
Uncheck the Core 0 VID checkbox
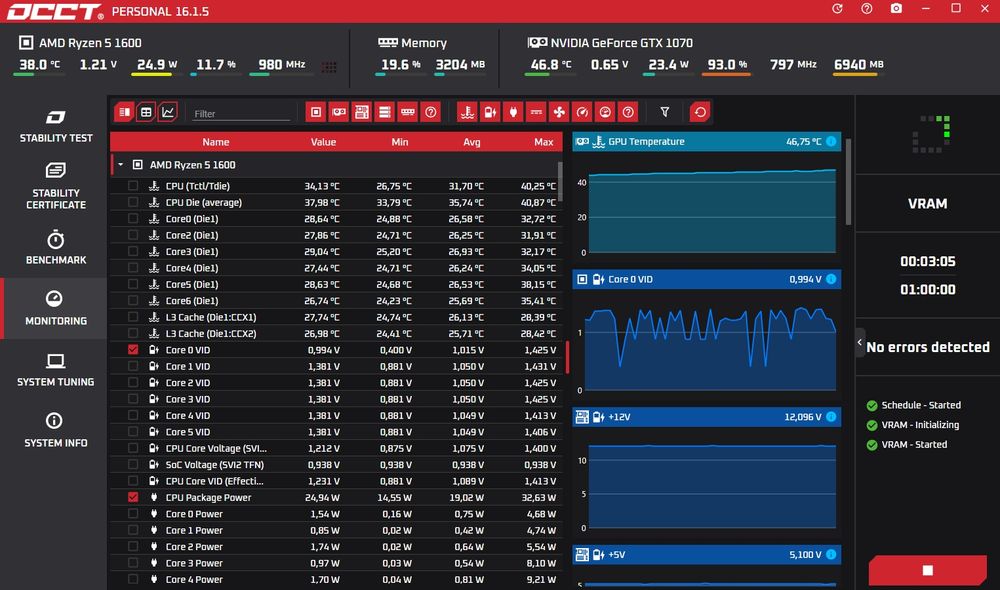click(133, 350)
